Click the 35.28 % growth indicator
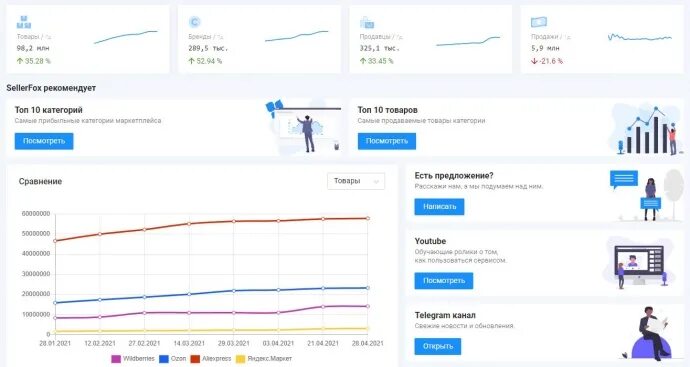The width and height of the screenshot is (690, 367). point(33,61)
